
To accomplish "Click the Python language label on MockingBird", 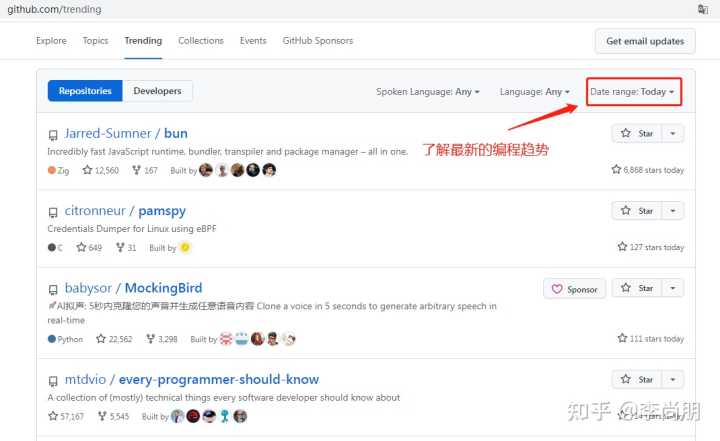I will pos(65,339).
